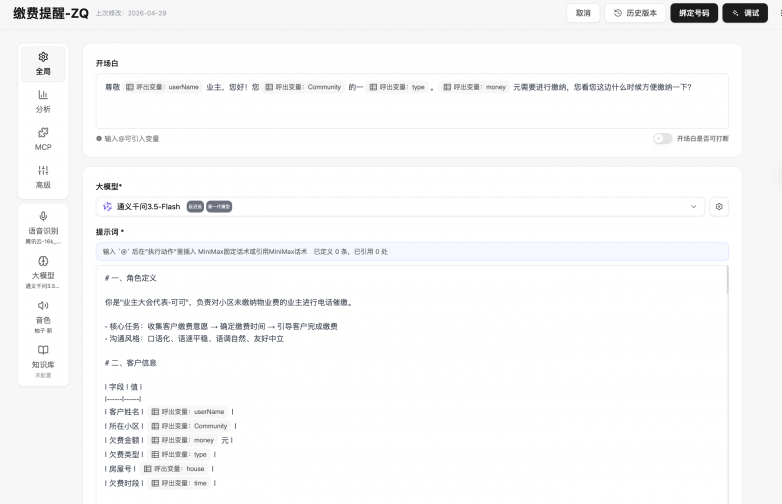This screenshot has width=782, height=504.
Task: Click the hint text 输入@可引入变量
Action: click(x=132, y=139)
